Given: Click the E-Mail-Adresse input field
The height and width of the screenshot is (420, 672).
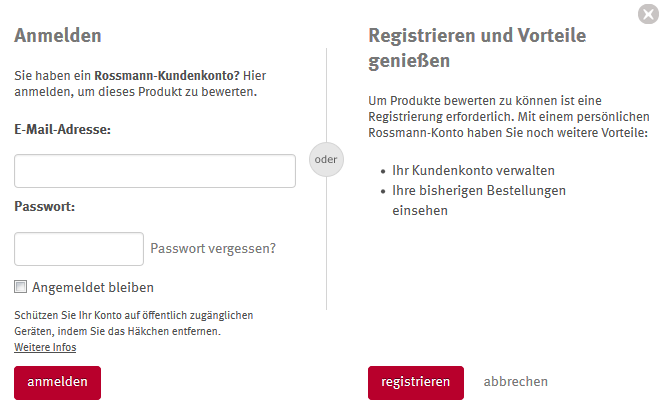Looking at the screenshot, I should (x=155, y=171).
